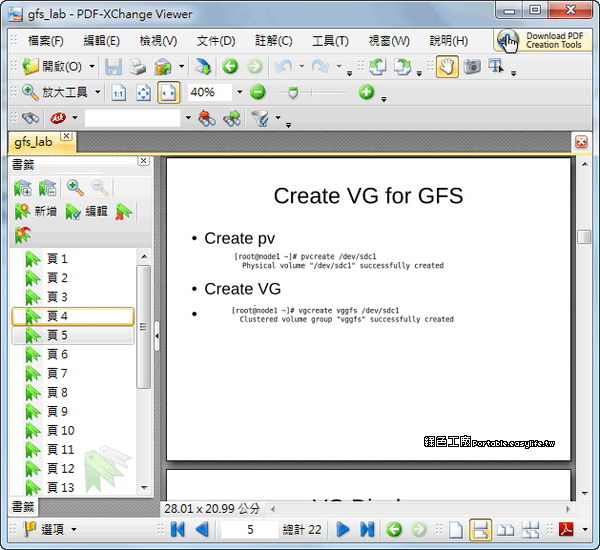Image resolution: width=600 pixels, height=550 pixels.
Task: Click the Print icon
Action: [137, 67]
